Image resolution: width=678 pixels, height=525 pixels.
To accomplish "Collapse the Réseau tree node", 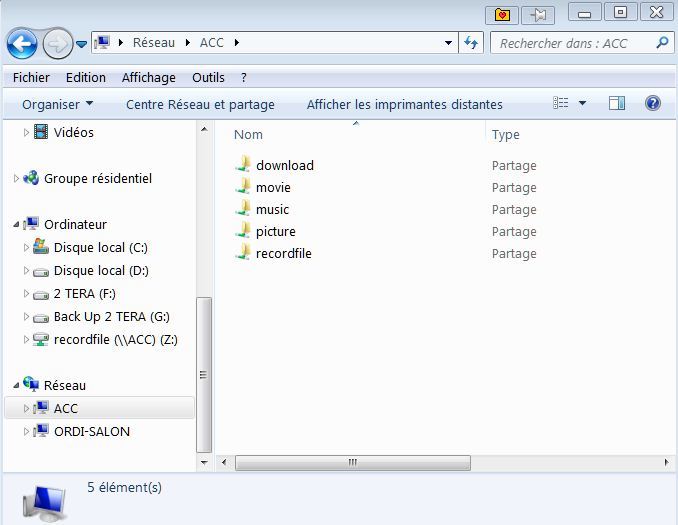I will click(x=16, y=385).
